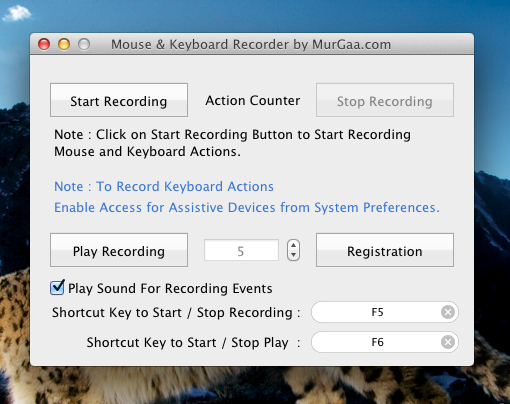Click the Start Recording button
Viewport: 510px width, 404px height.
119,100
